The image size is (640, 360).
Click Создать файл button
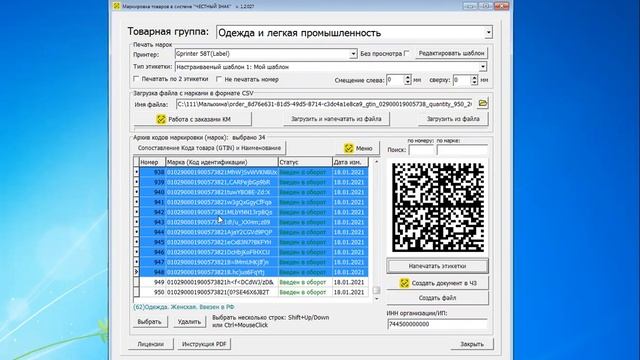[x=437, y=298]
